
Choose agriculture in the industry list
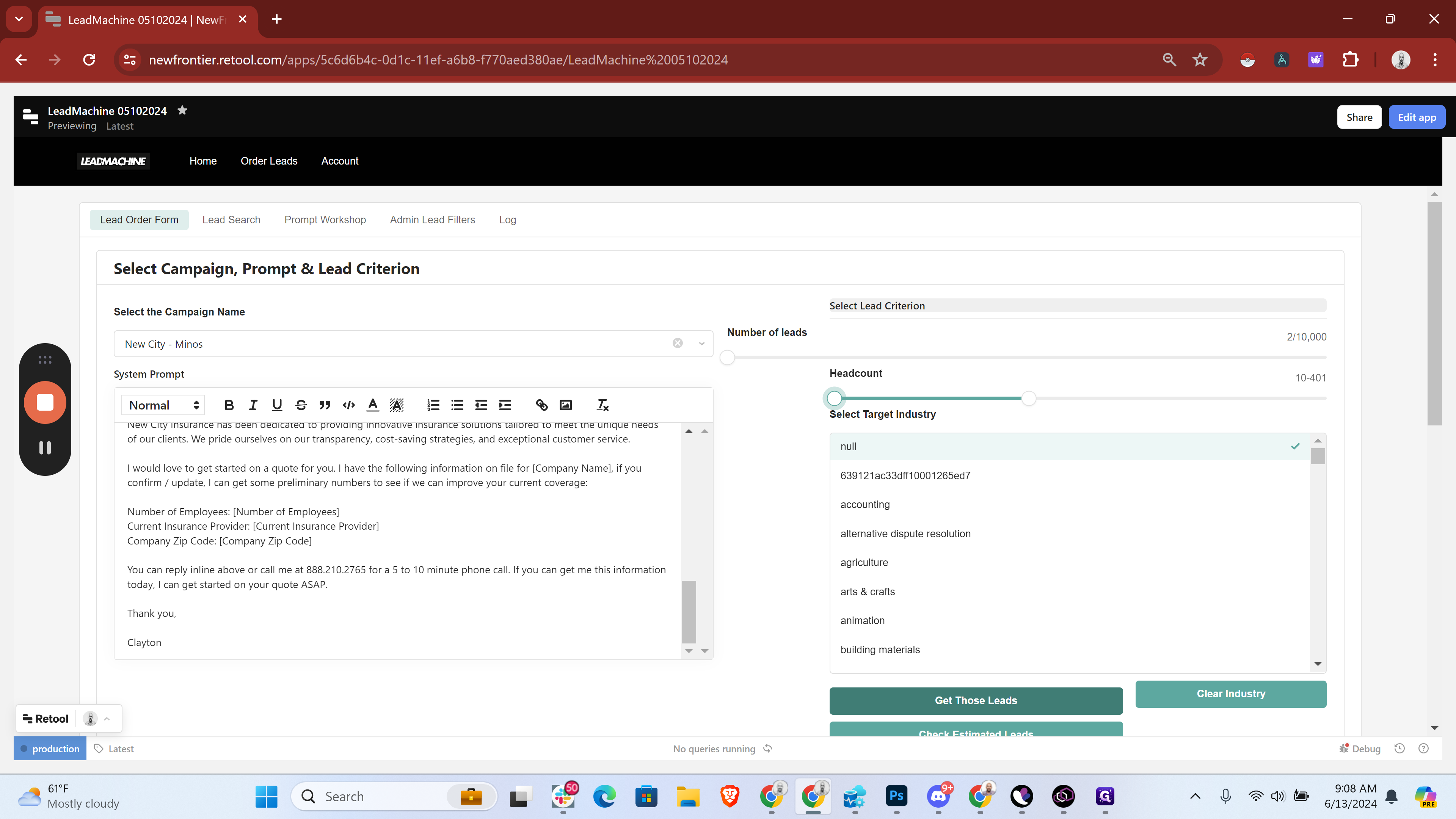(x=864, y=562)
